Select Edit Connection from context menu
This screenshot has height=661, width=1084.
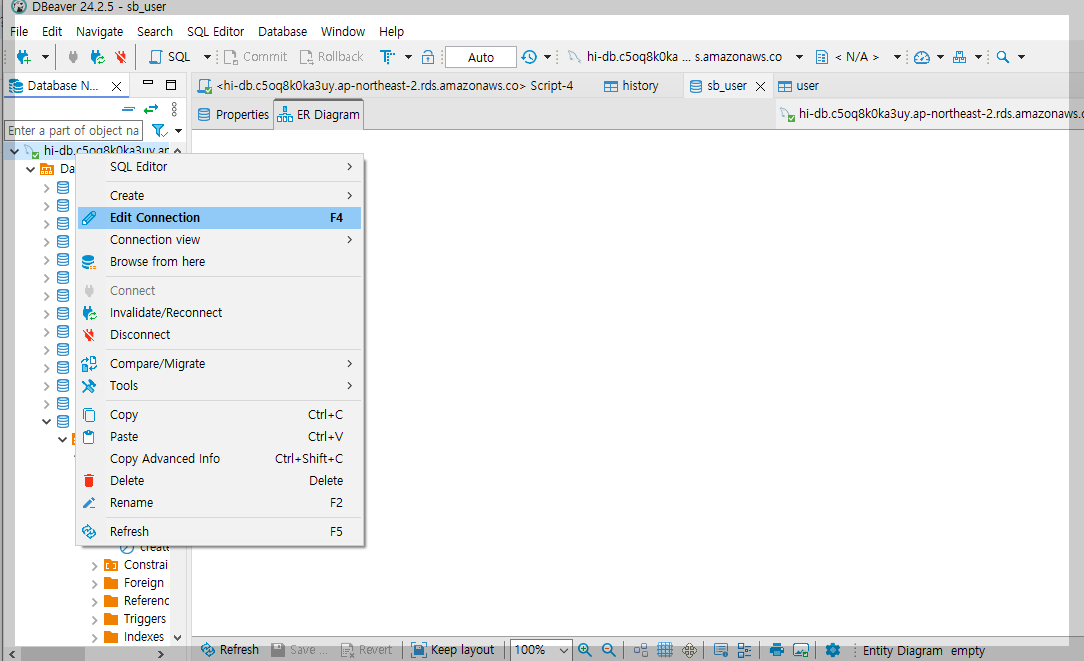[219, 218]
